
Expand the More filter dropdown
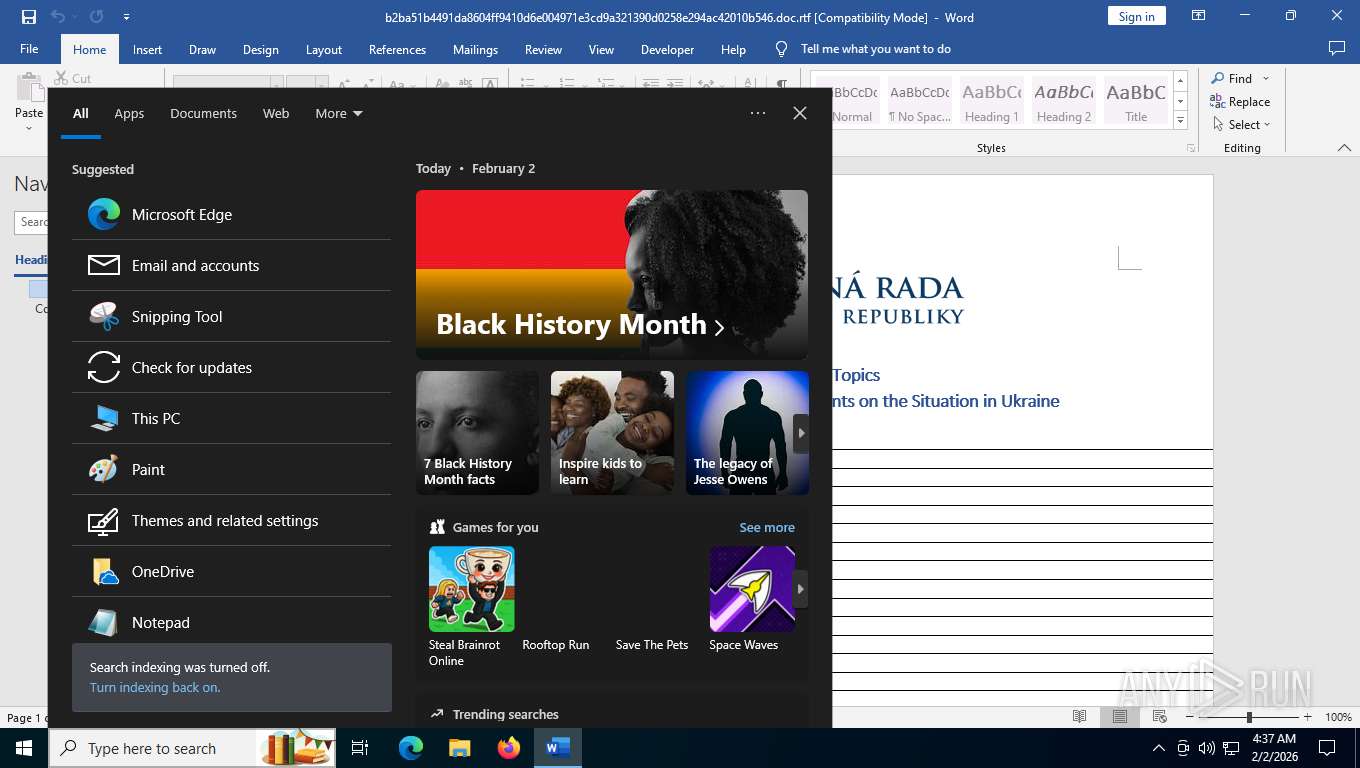339,113
